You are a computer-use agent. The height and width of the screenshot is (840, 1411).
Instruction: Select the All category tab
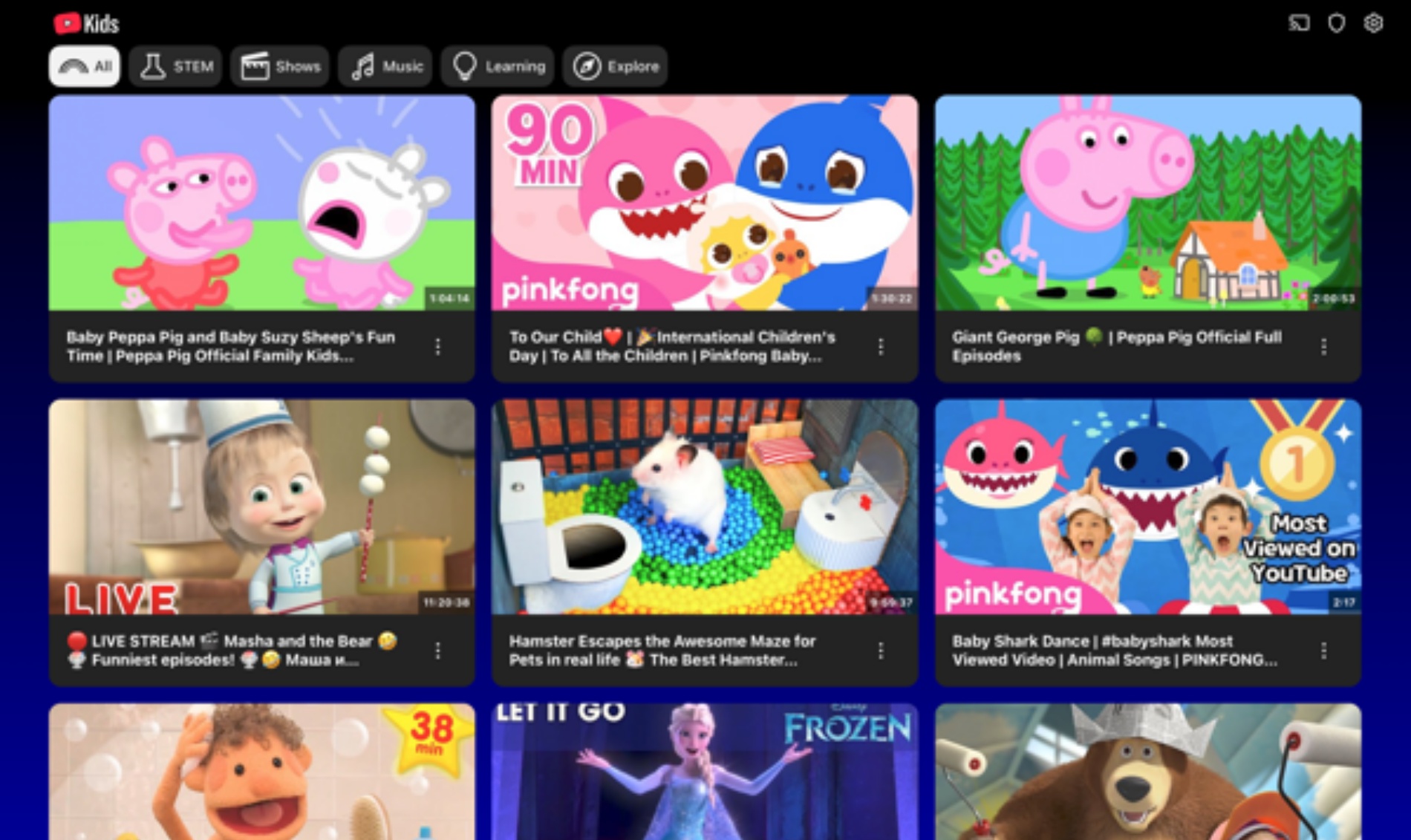[x=85, y=67]
